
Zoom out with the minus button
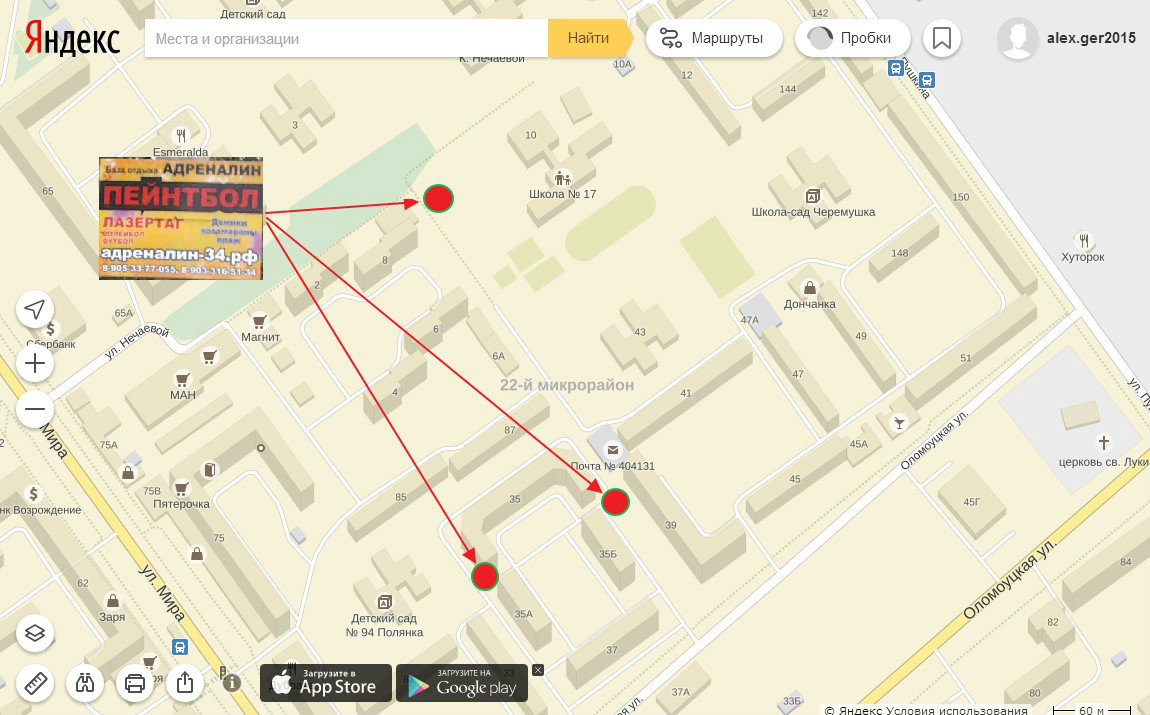click(x=35, y=409)
